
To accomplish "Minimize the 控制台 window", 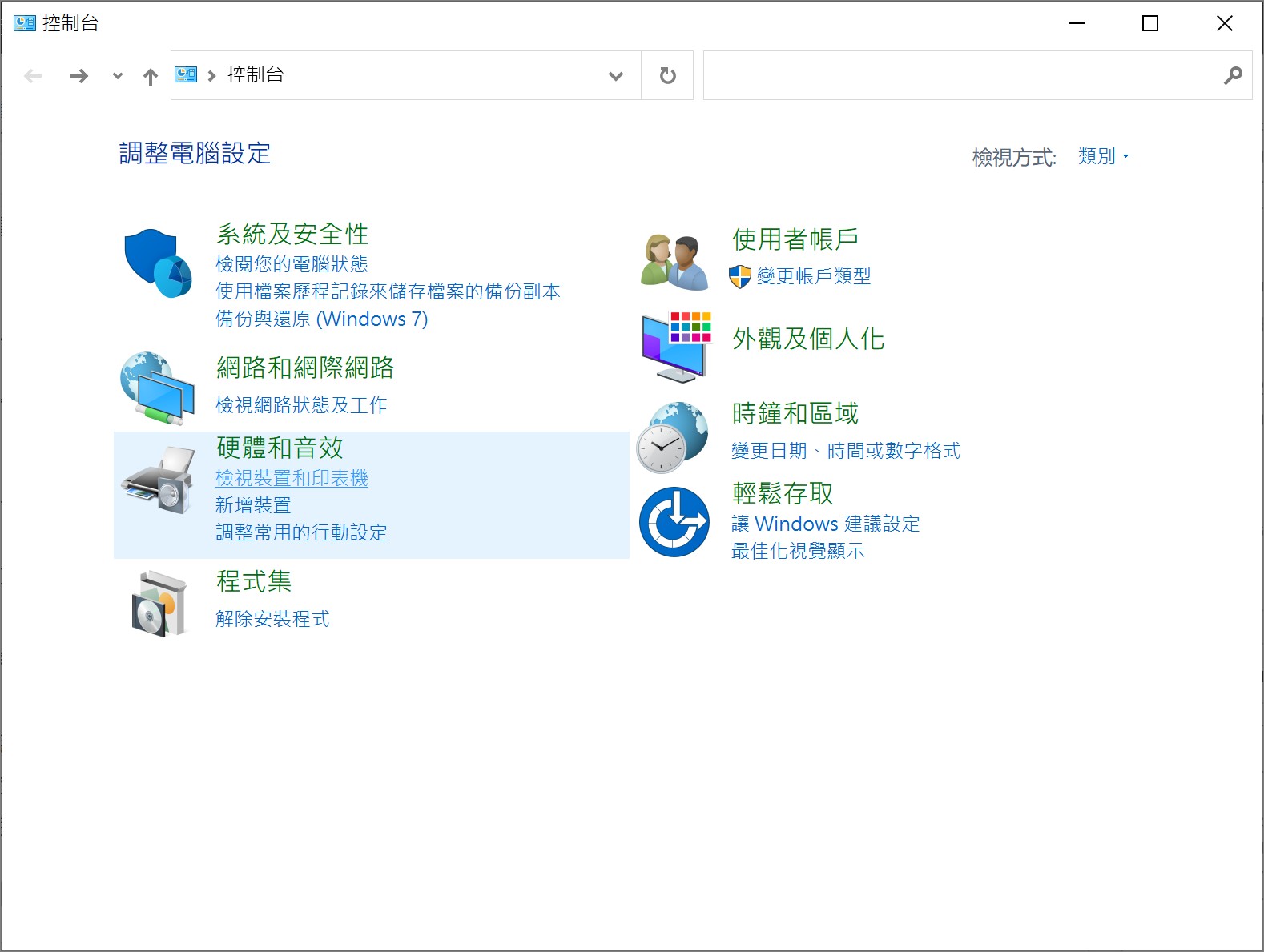I will tap(1077, 23).
